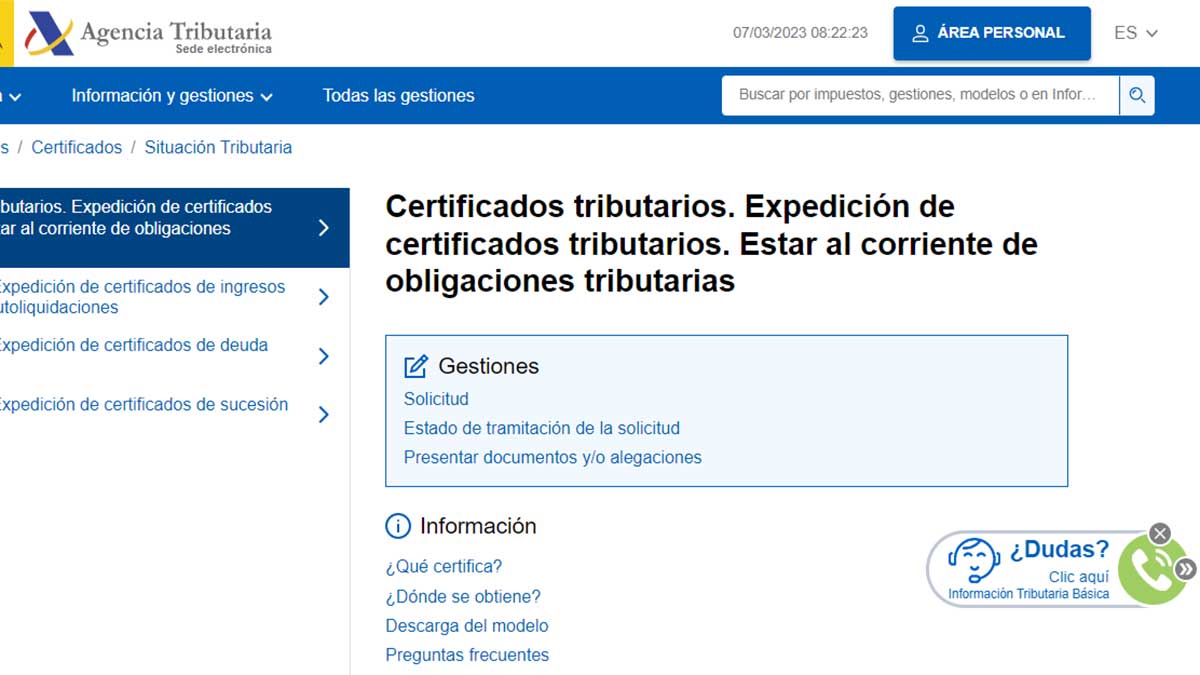Image resolution: width=1200 pixels, height=675 pixels.
Task: Open the ES language dropdown
Action: 1135,33
